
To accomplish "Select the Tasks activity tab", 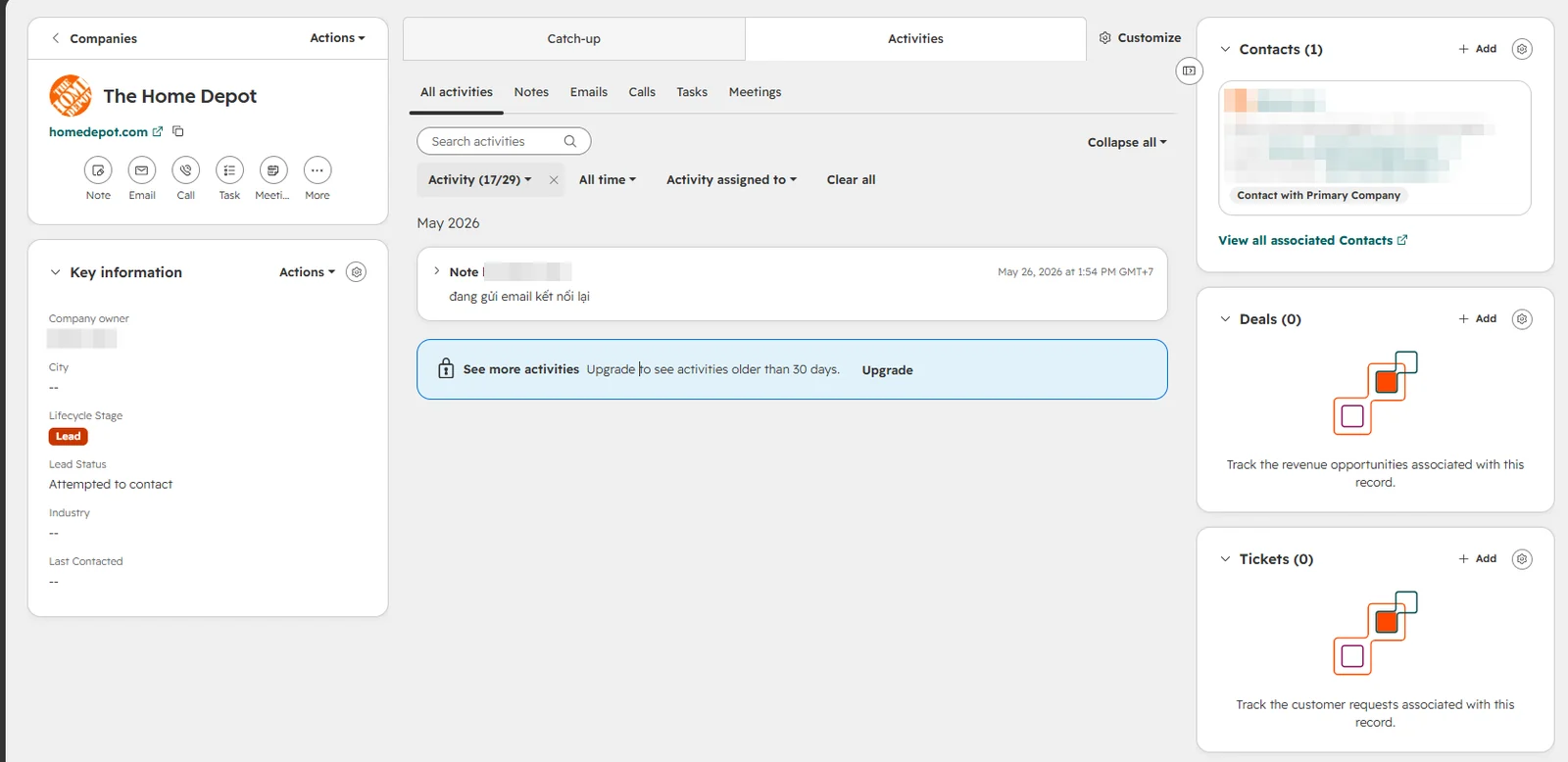I will tap(692, 92).
